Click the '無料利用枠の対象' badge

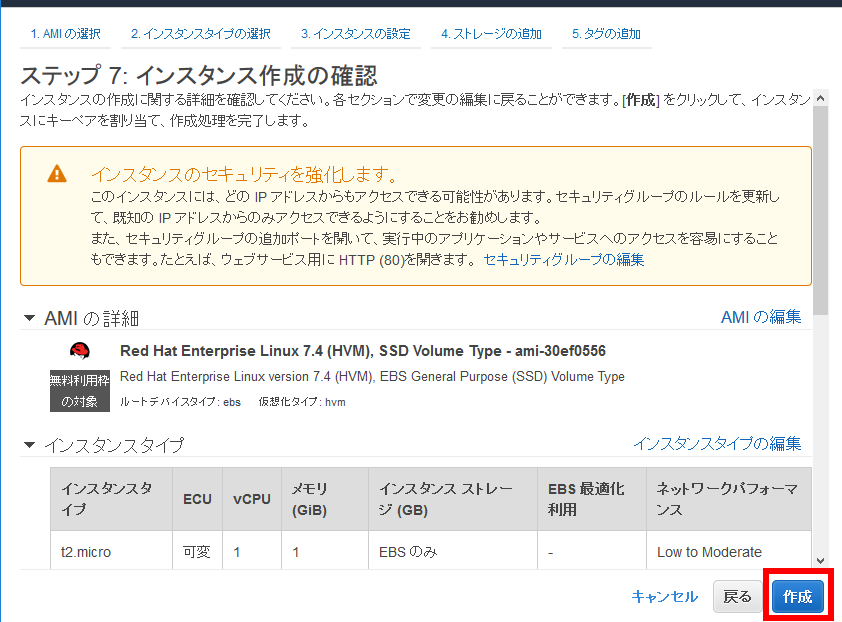pos(79,390)
